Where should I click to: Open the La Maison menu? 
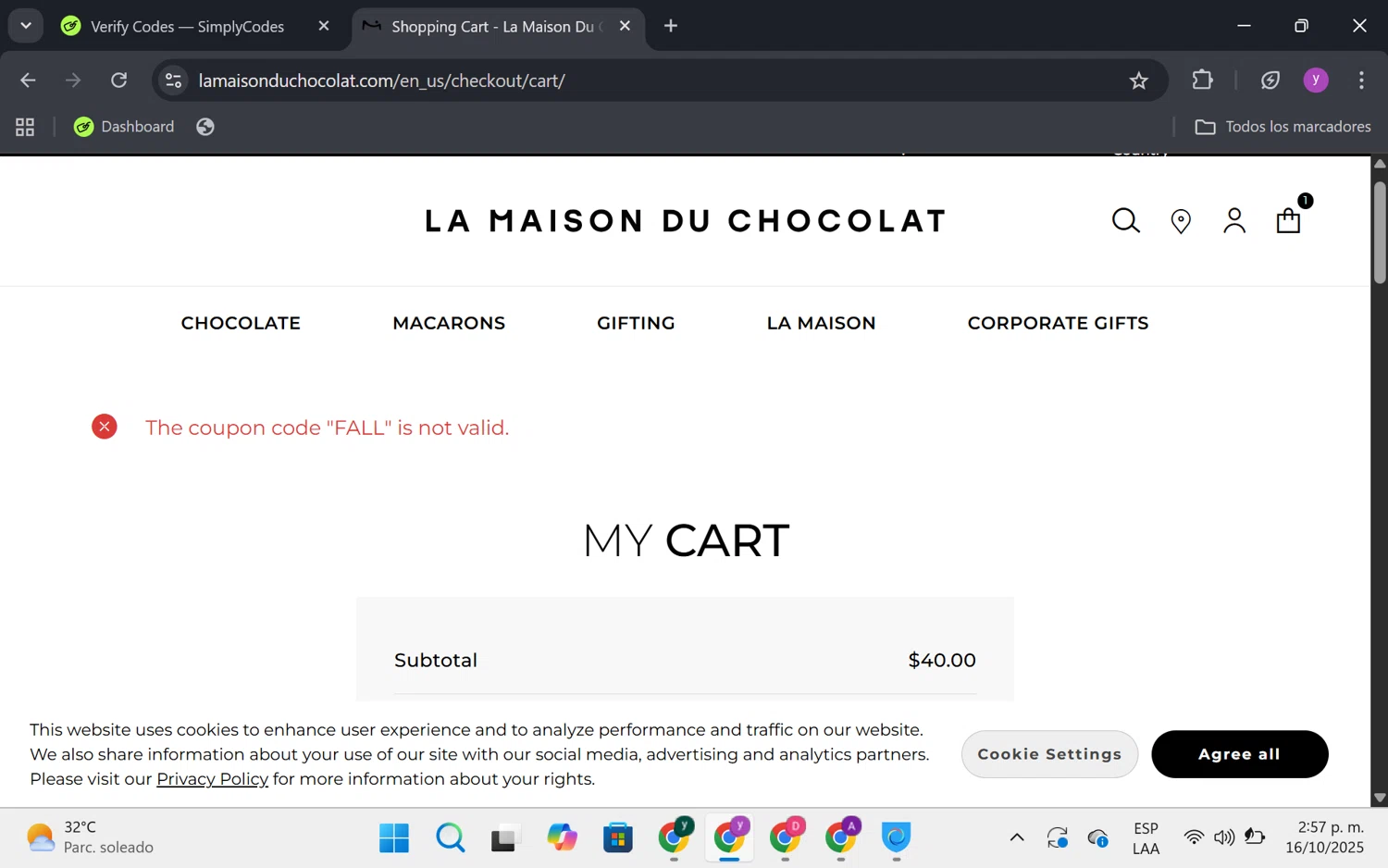[821, 323]
